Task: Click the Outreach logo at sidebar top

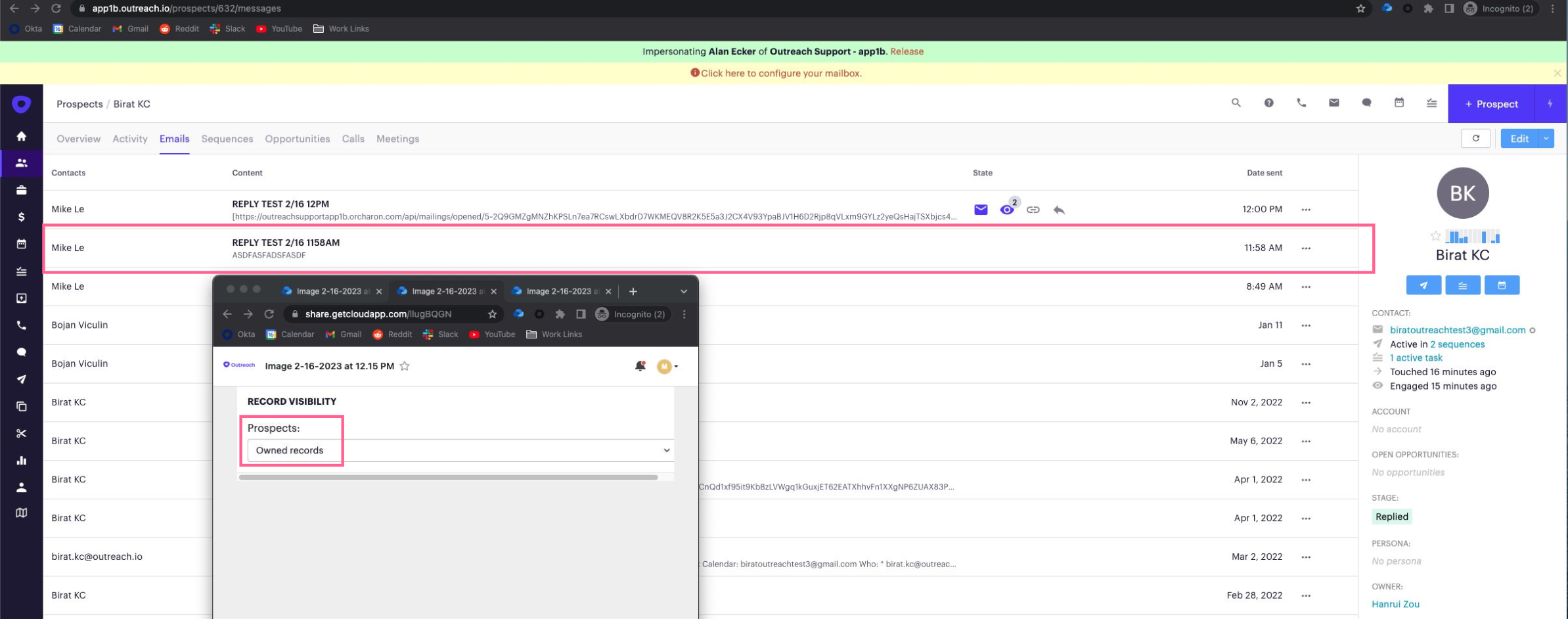Action: (x=21, y=104)
